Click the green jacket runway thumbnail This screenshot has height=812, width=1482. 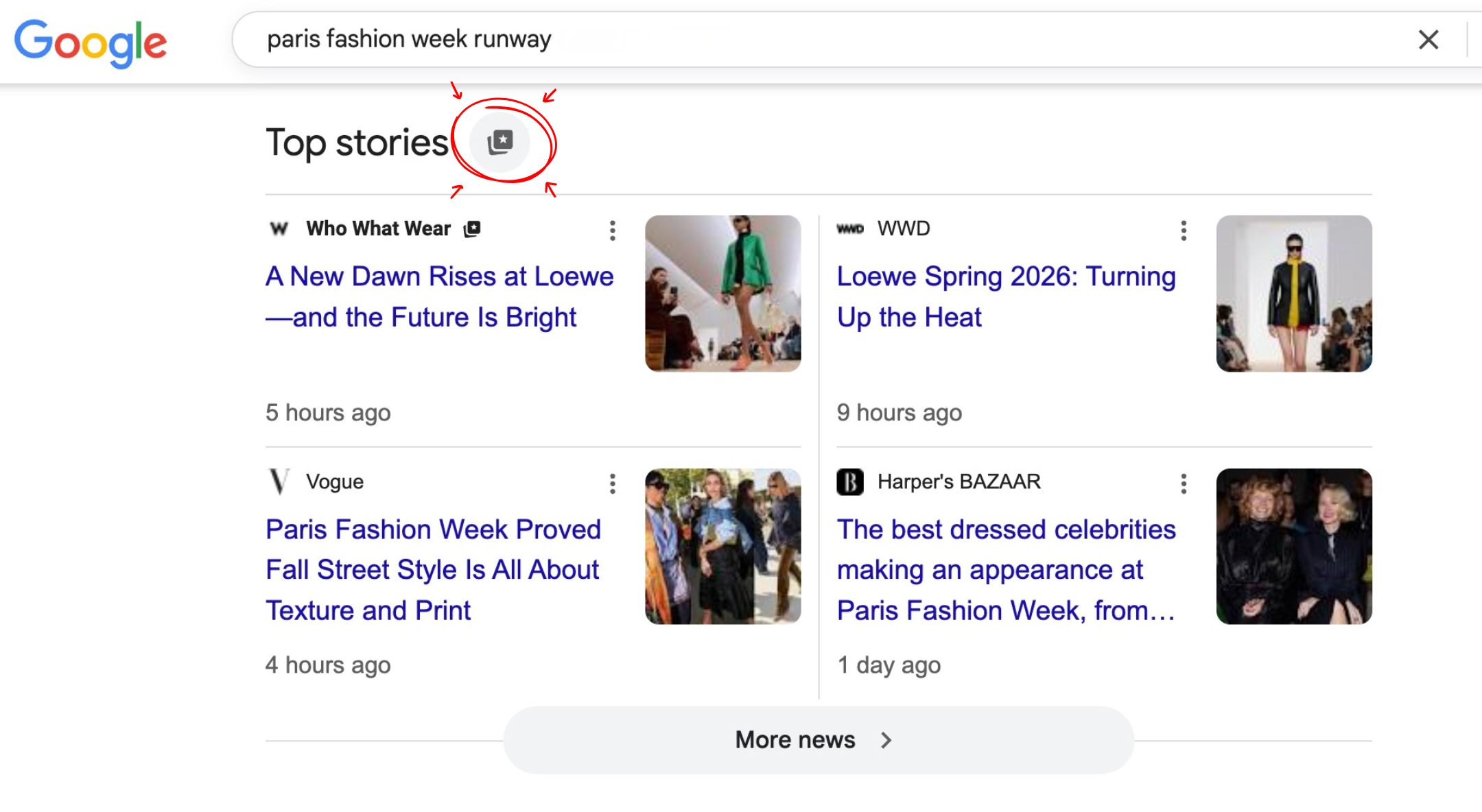pyautogui.click(x=722, y=294)
